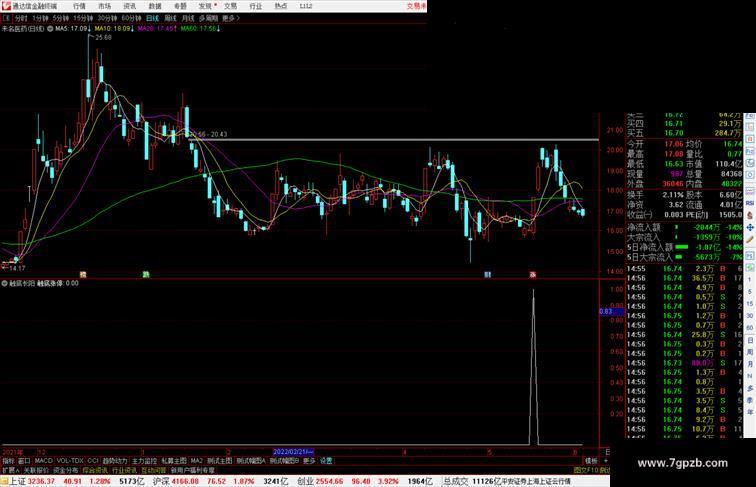
Task: Click the 交易未 login status at top right
Action: 417,6
